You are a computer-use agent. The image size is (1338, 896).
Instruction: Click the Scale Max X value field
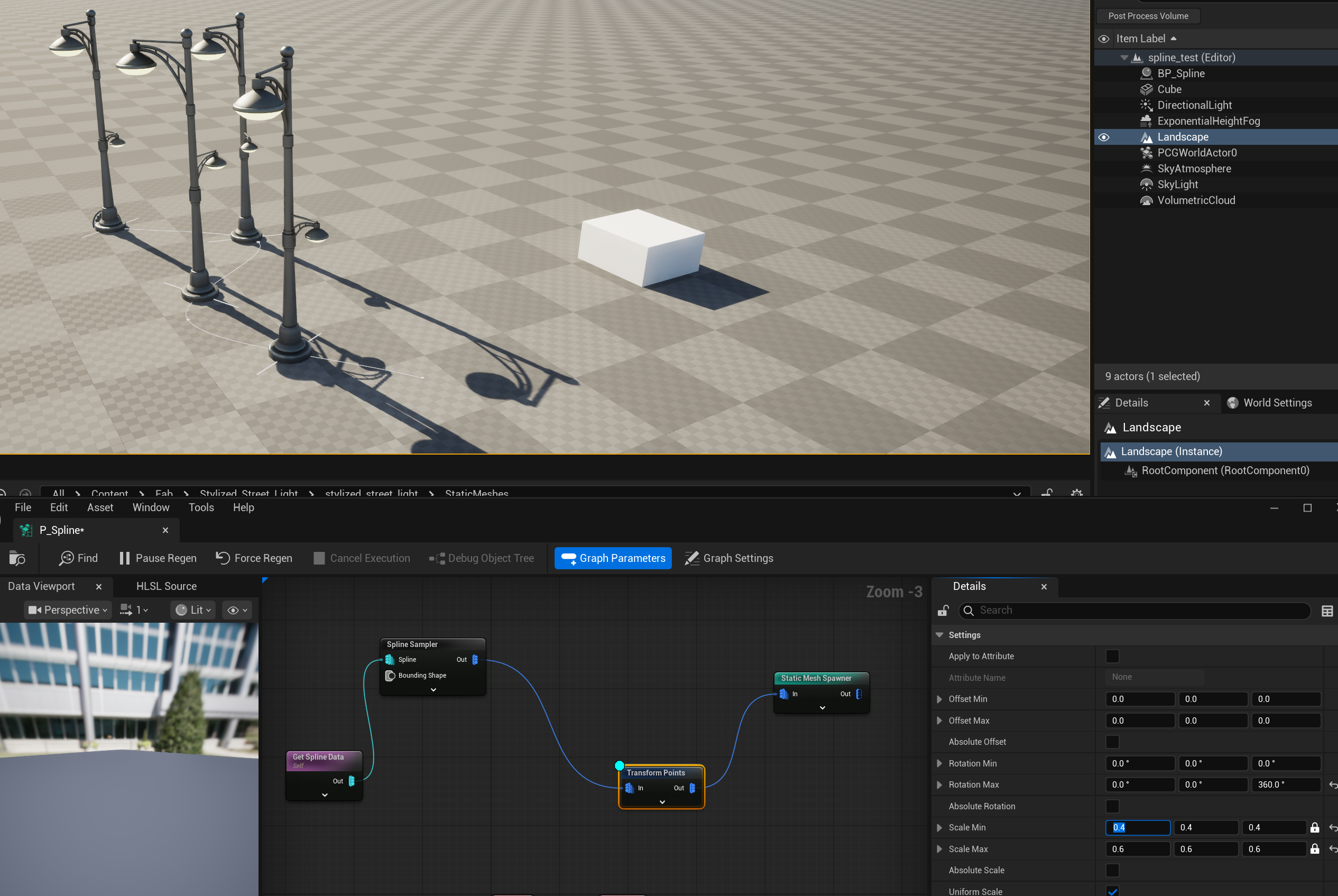pos(1137,849)
